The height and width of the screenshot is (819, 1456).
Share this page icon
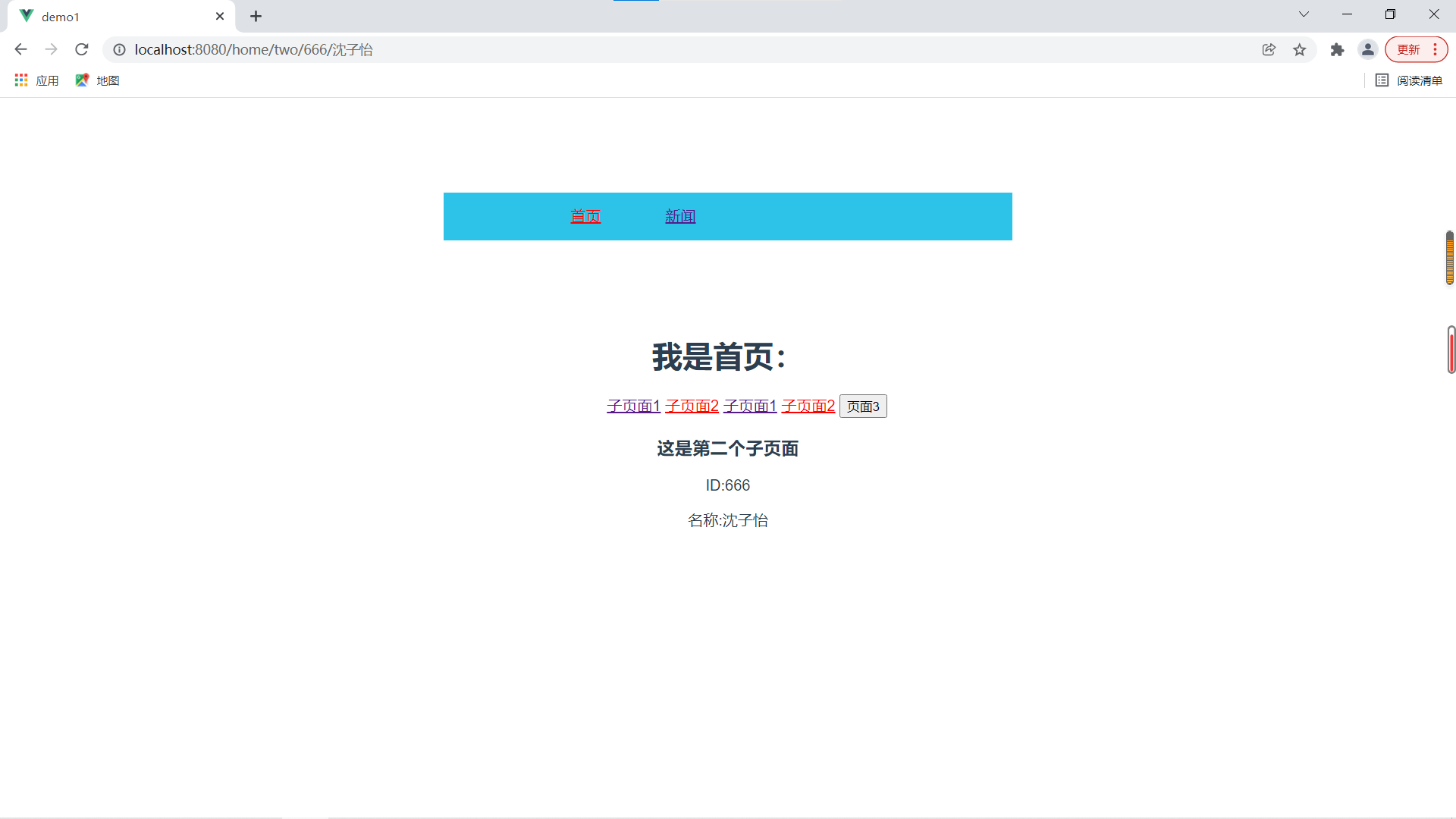1269,49
